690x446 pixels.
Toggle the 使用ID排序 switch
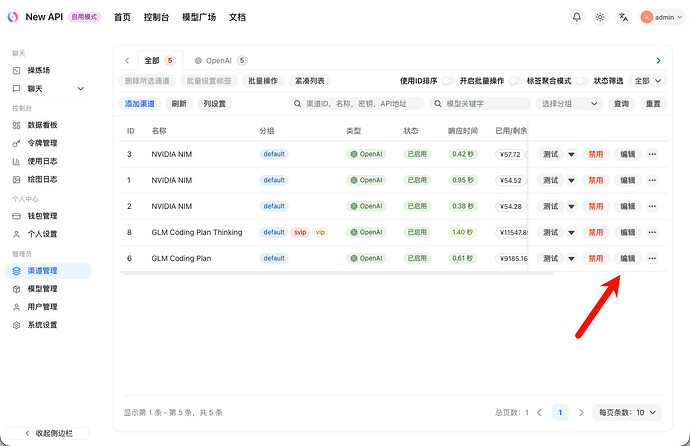448,81
